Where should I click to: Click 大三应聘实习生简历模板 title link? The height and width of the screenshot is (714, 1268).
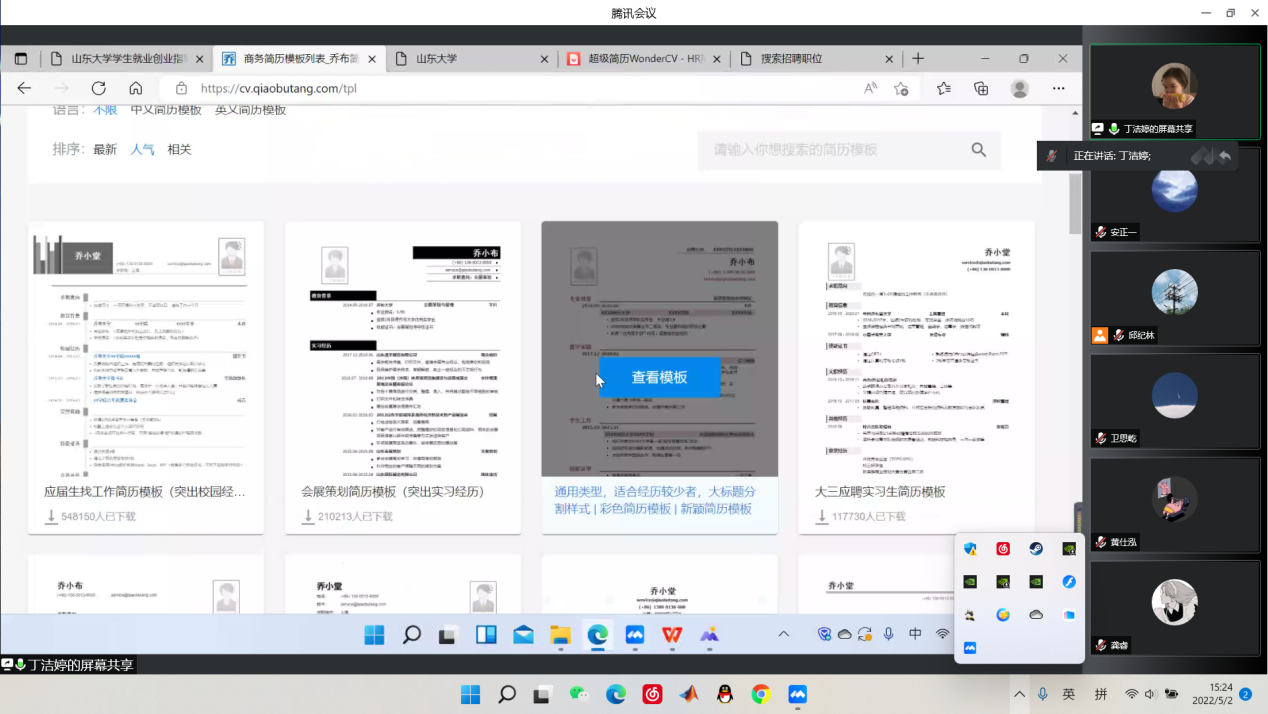[880, 492]
